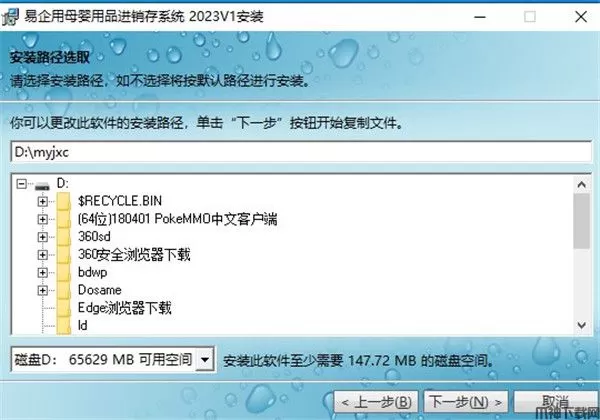Select the 360sd folder icon

coord(64,237)
